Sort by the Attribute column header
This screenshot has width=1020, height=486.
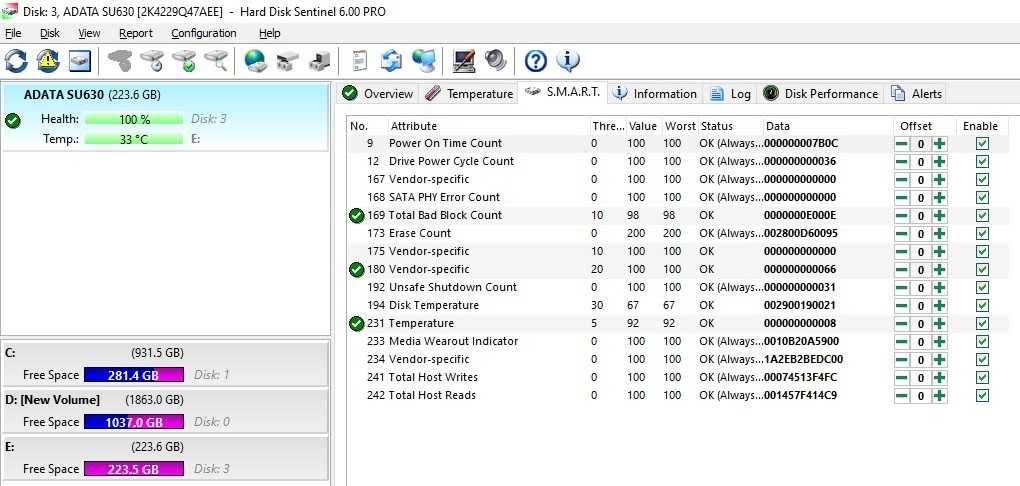(x=488, y=126)
